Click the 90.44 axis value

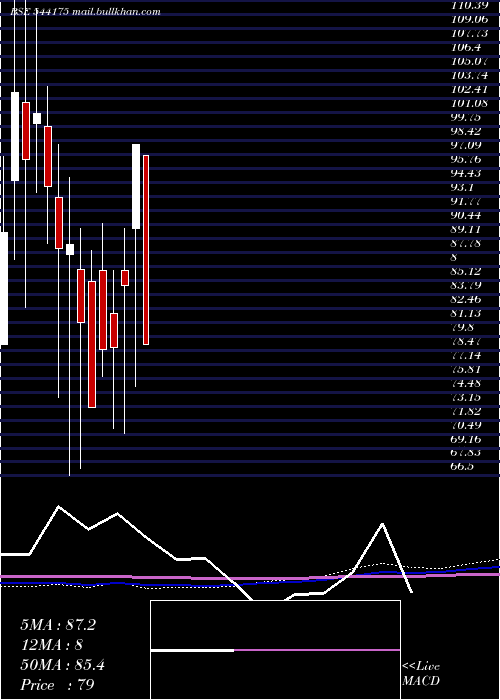[465, 215]
